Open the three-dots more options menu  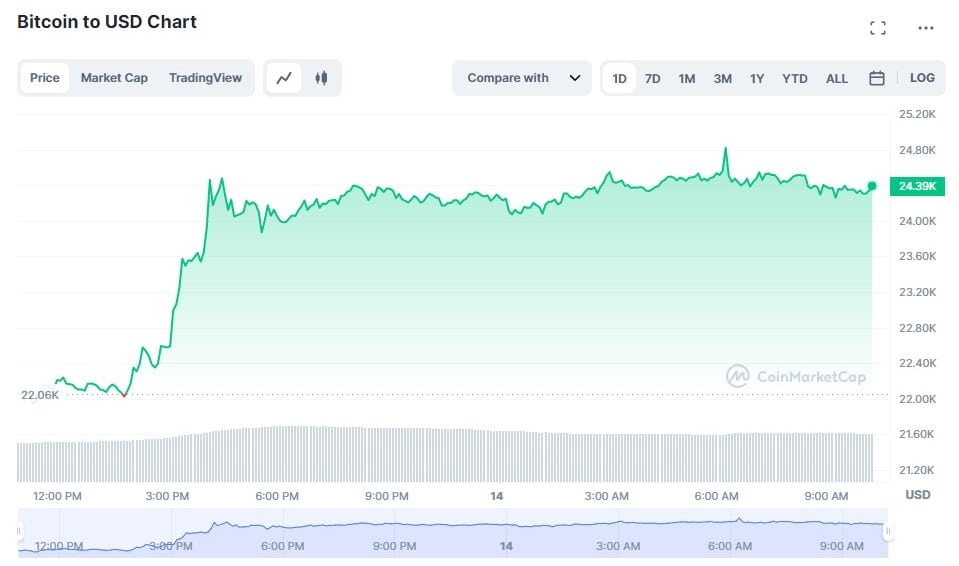point(926,28)
